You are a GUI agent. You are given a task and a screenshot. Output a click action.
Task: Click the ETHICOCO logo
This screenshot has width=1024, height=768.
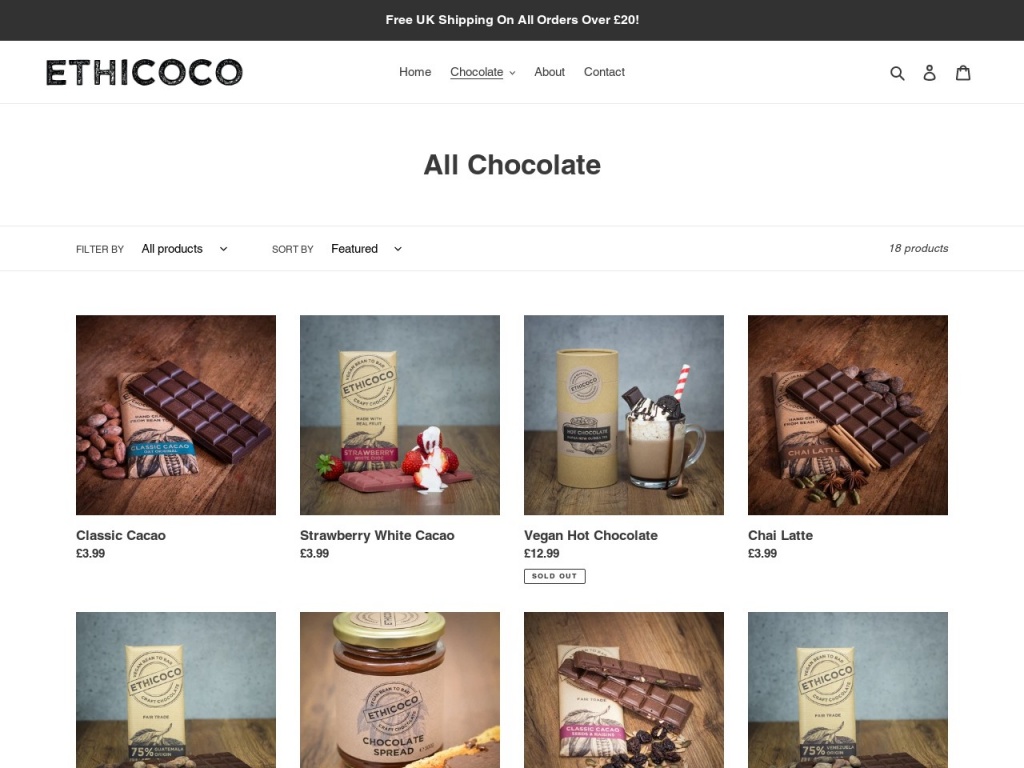[144, 72]
